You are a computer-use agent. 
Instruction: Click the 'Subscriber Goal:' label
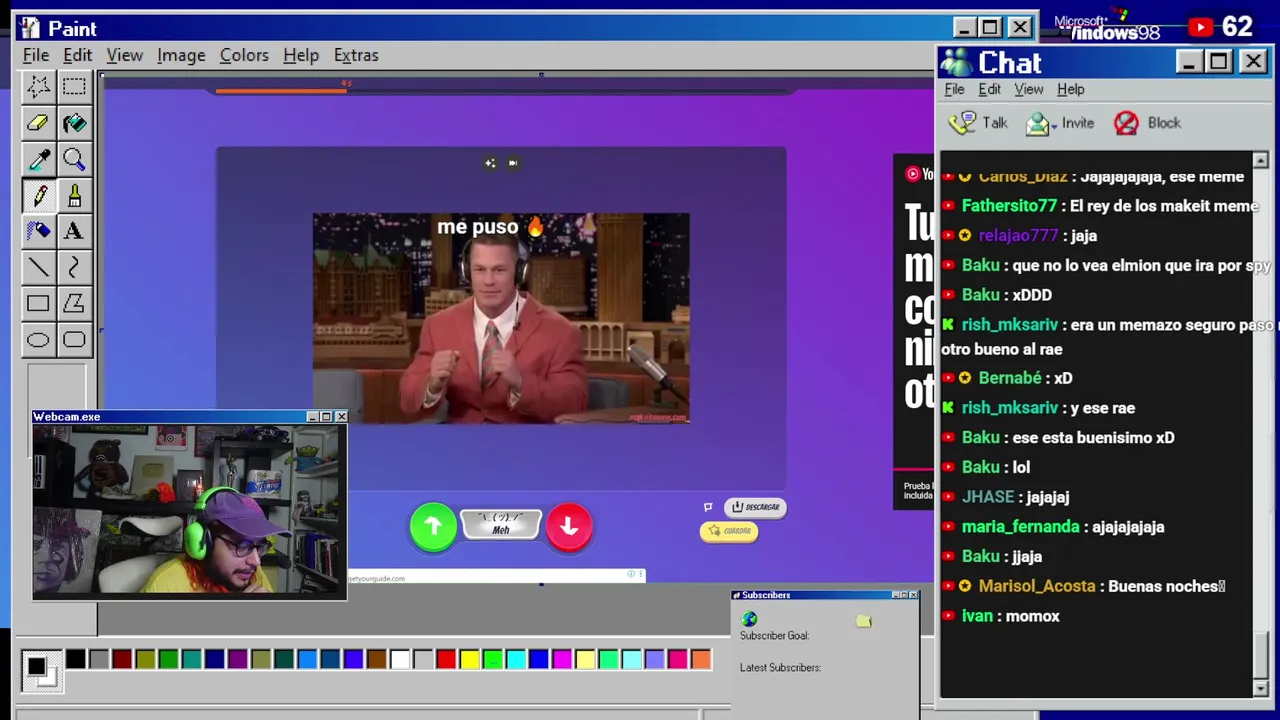tap(774, 636)
